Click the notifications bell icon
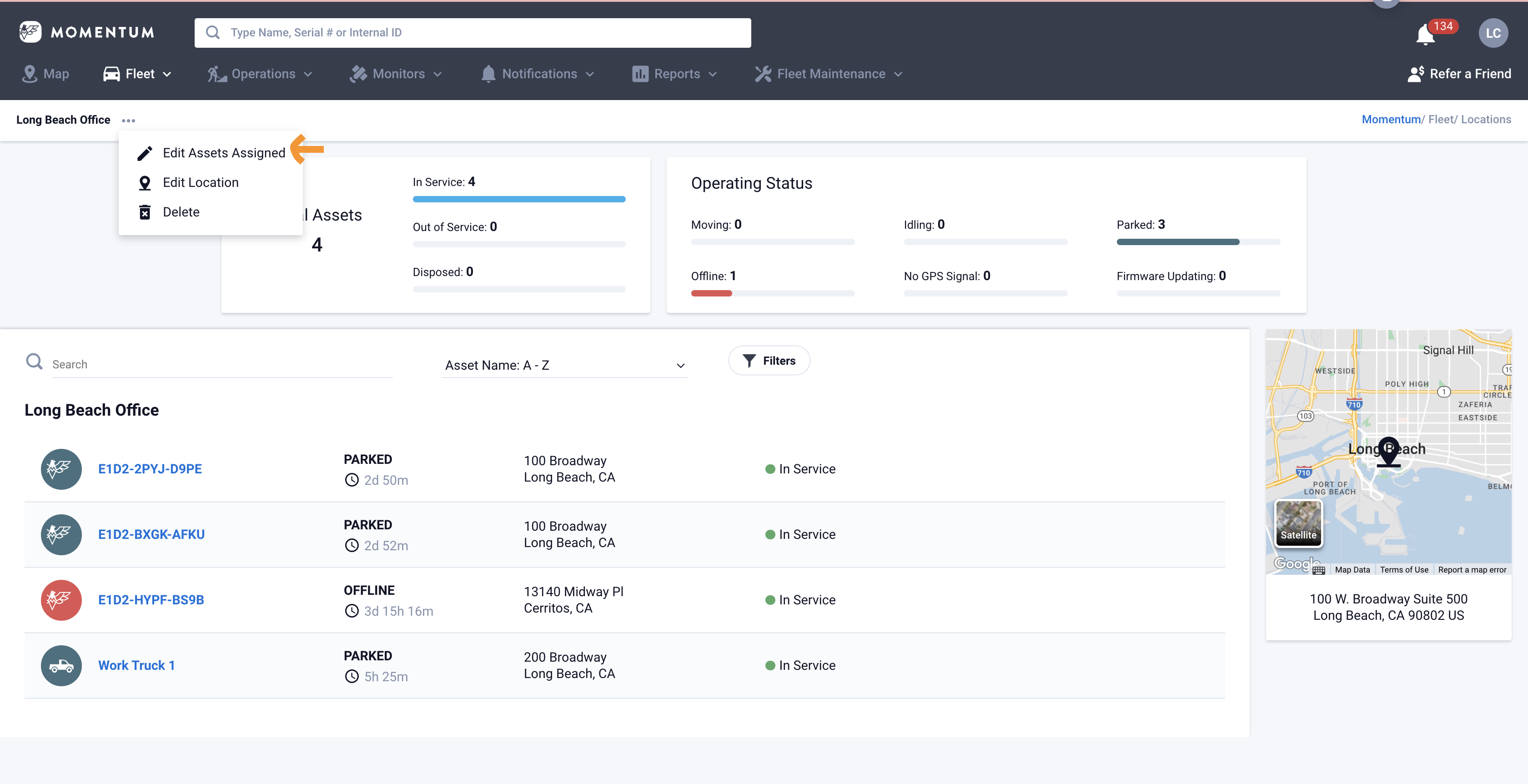This screenshot has width=1528, height=784. tap(1425, 35)
